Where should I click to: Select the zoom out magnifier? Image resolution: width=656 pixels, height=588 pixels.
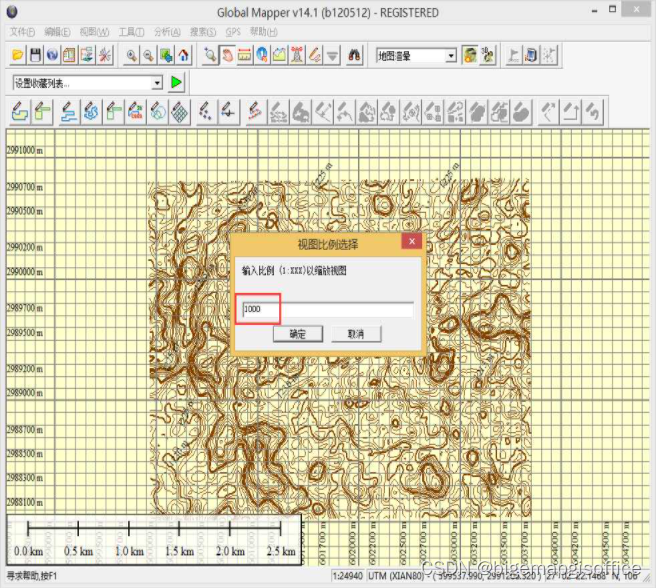pyautogui.click(x=149, y=55)
